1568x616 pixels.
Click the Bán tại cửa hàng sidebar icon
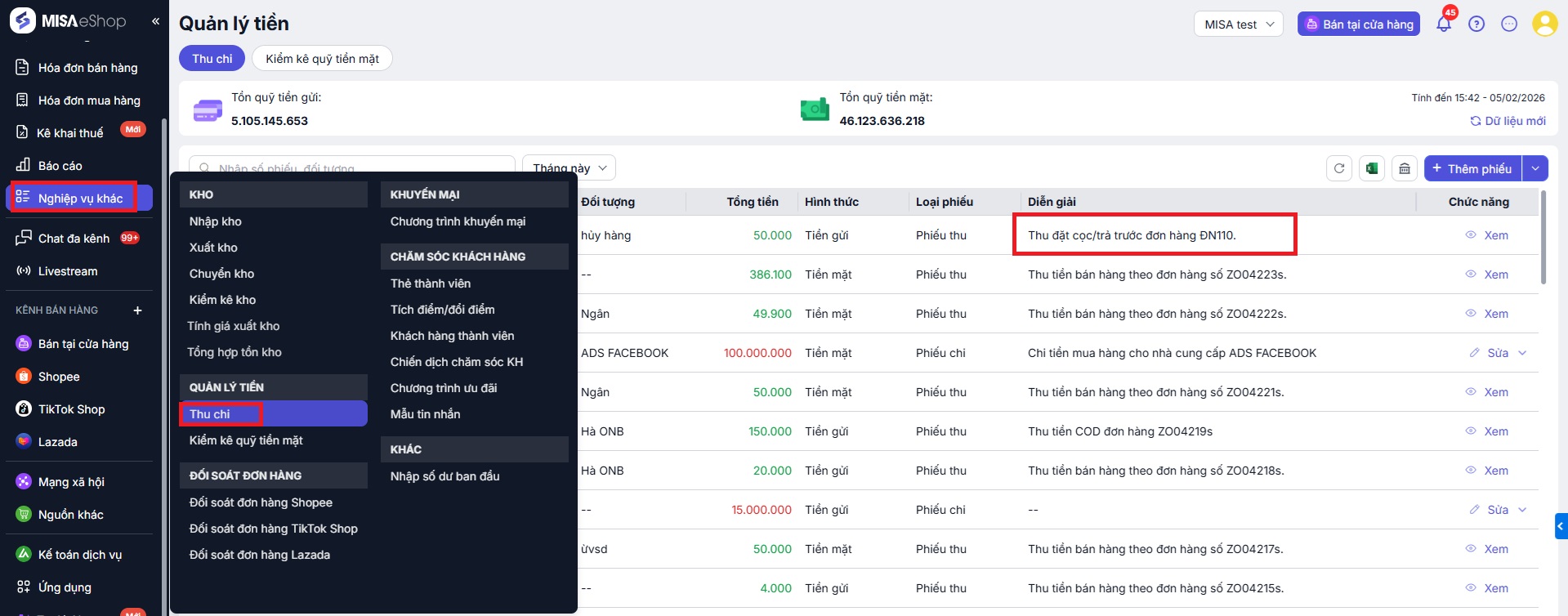[24, 344]
